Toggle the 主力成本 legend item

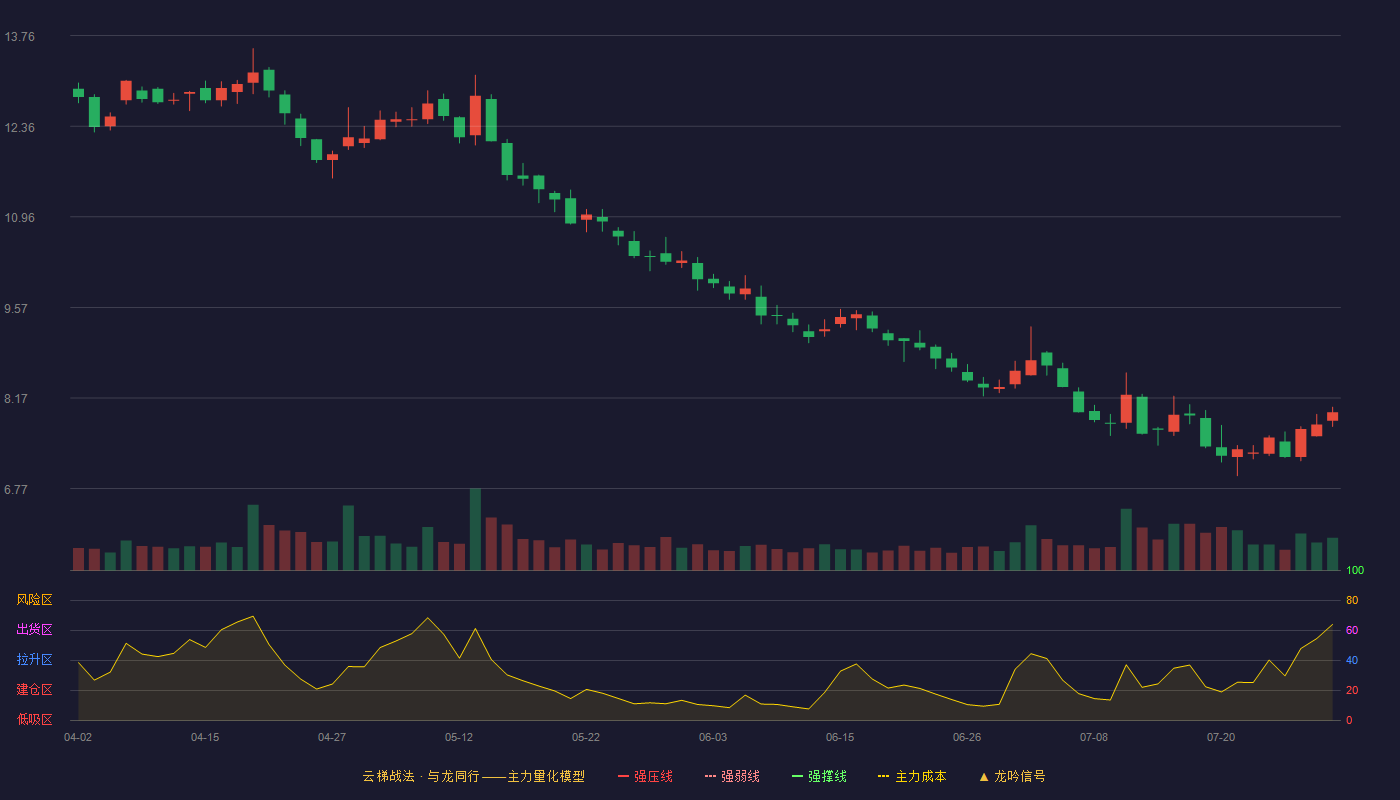coord(912,776)
